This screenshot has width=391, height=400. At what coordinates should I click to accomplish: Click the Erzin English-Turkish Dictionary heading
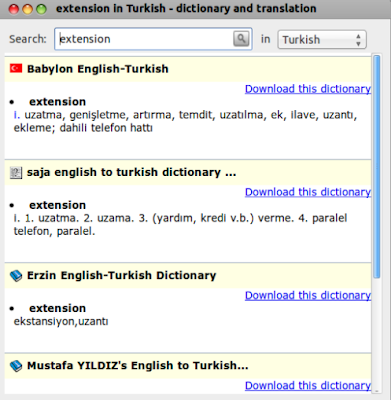coord(121,275)
